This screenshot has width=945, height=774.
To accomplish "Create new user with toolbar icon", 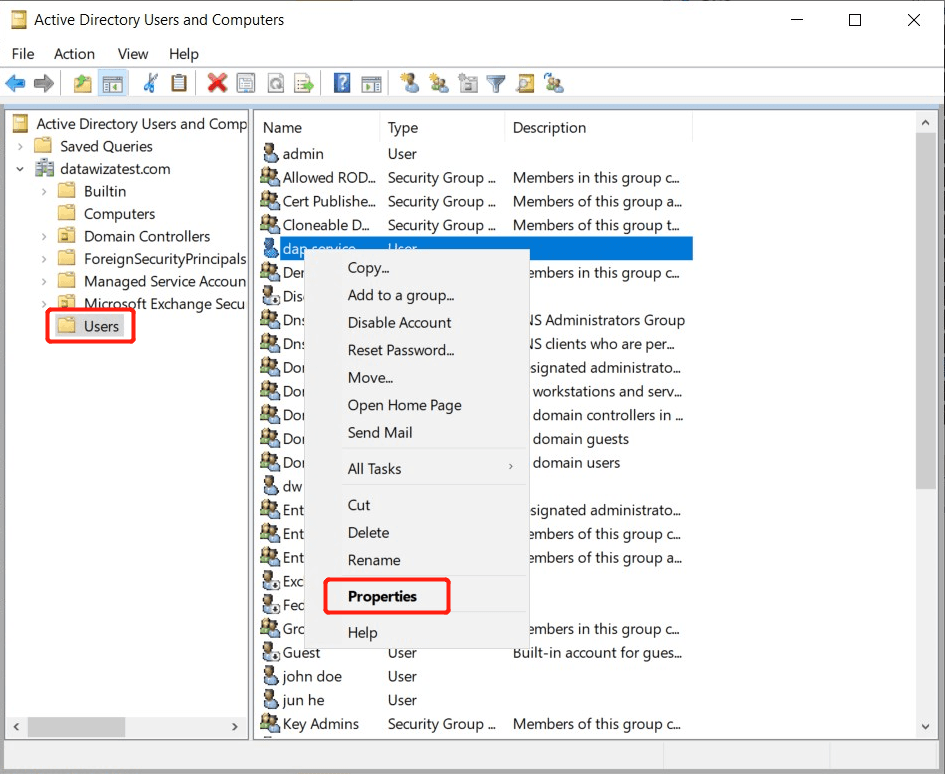I will click(410, 83).
